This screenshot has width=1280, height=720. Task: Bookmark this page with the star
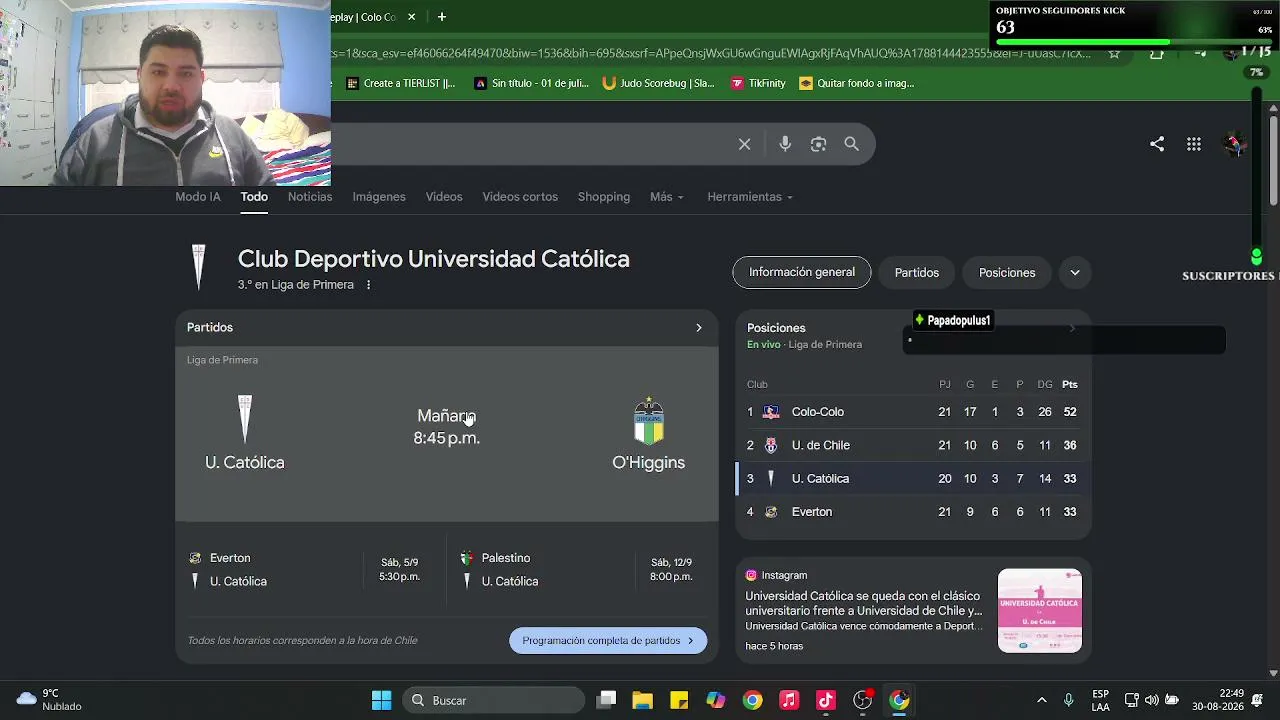tap(1114, 54)
